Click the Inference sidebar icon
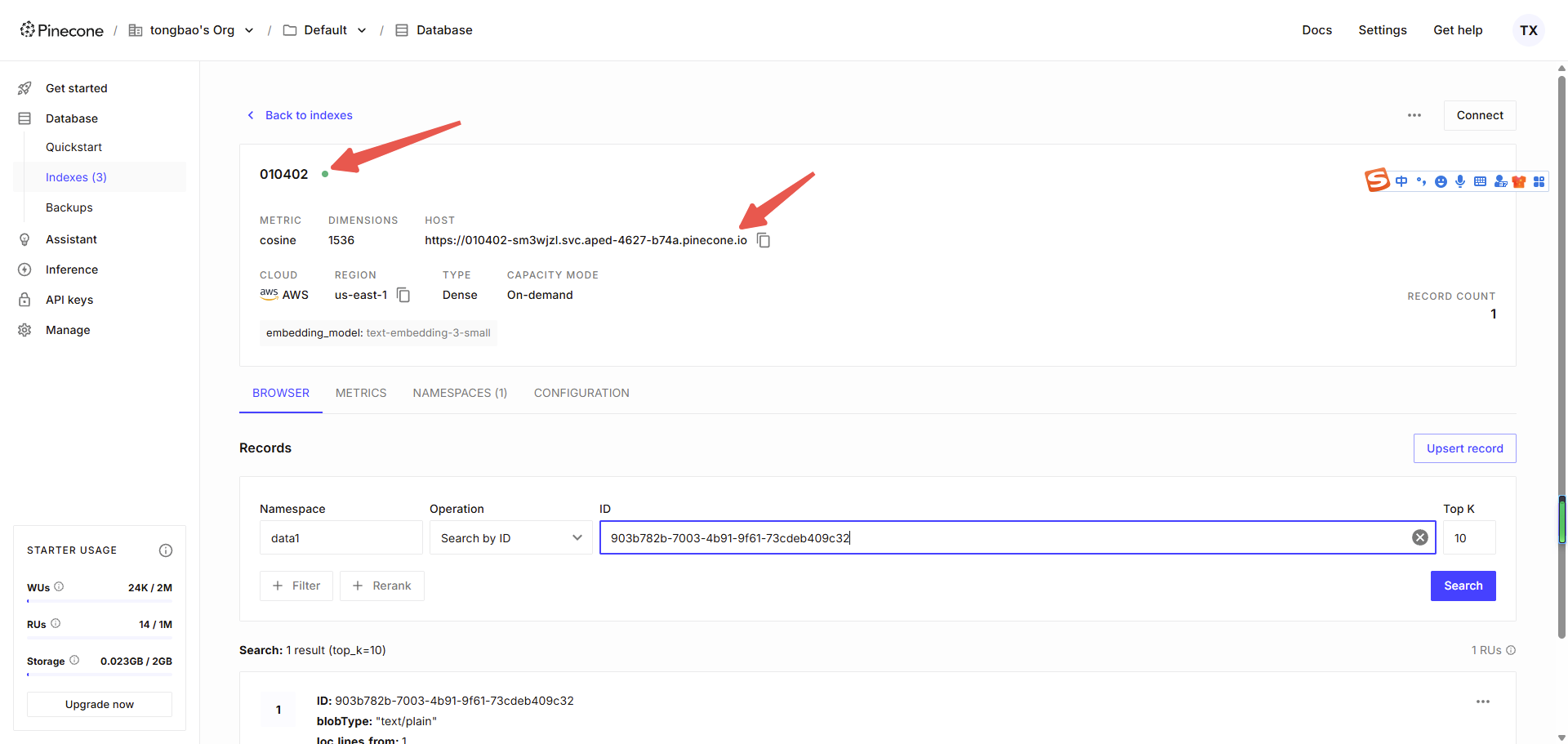Viewport: 1568px width, 744px height. 24,270
